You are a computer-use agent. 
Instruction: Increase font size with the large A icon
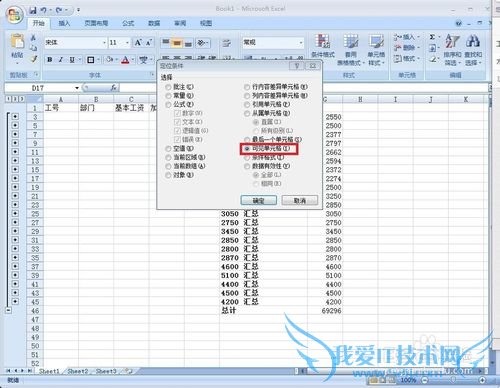[138, 42]
